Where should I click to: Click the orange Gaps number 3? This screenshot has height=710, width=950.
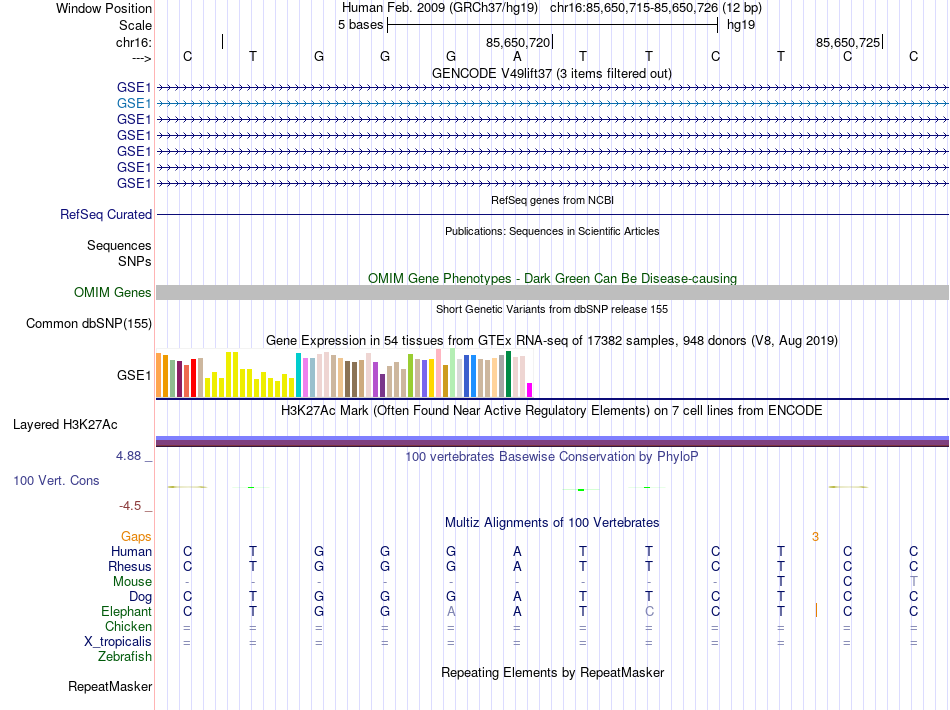(815, 537)
